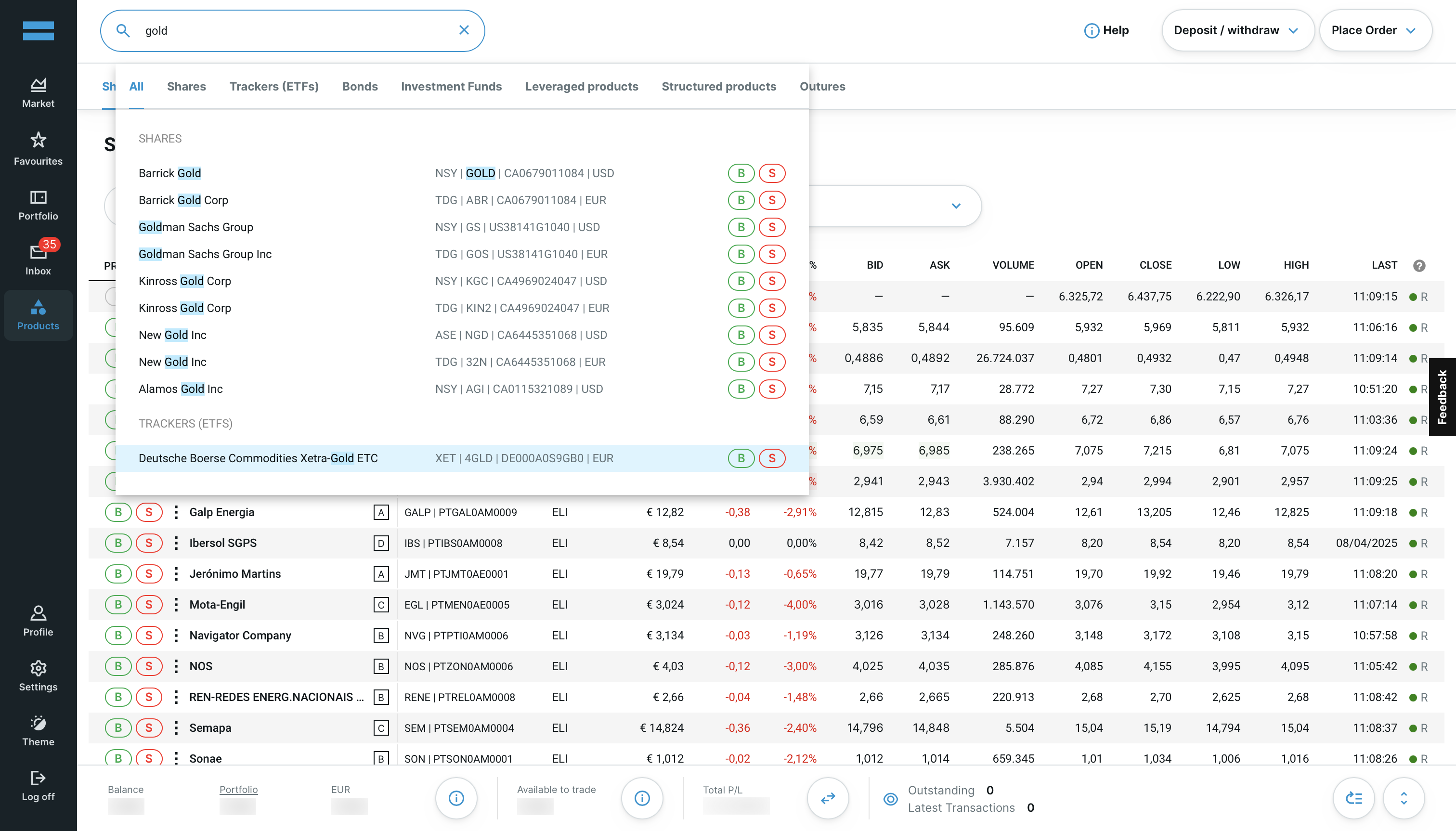This screenshot has height=831, width=1456.
Task: Expand the bottom bar up-down arrows
Action: coord(1404,798)
